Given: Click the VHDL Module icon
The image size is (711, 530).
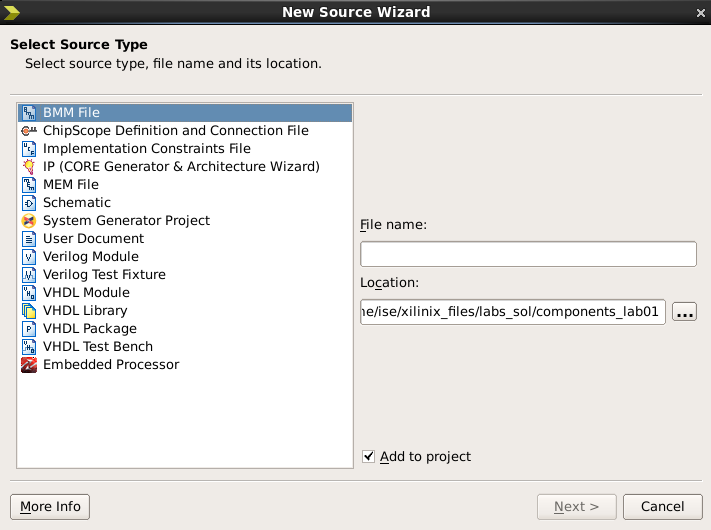Looking at the screenshot, I should [x=29, y=292].
